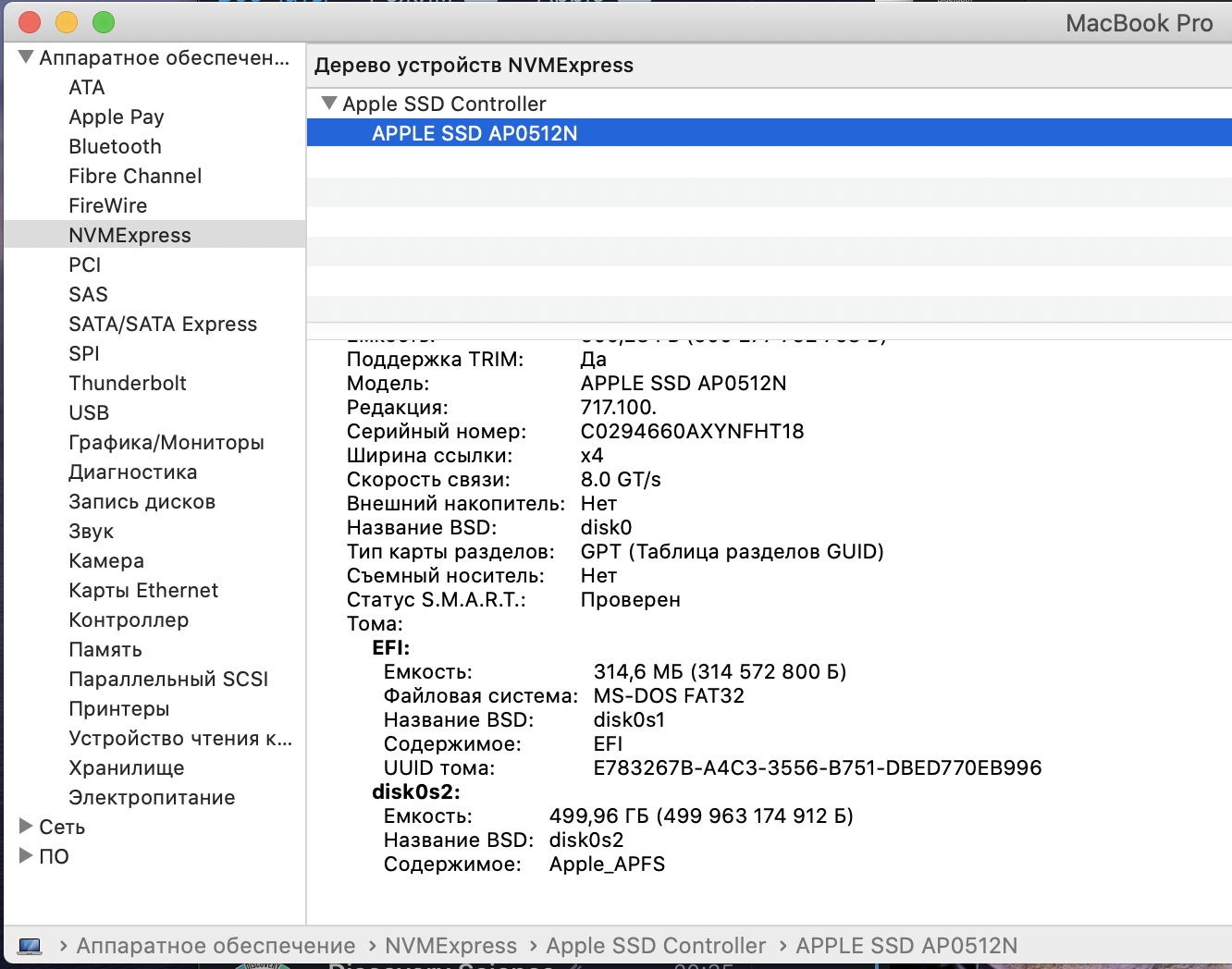Expand the Сеть section

[x=26, y=826]
